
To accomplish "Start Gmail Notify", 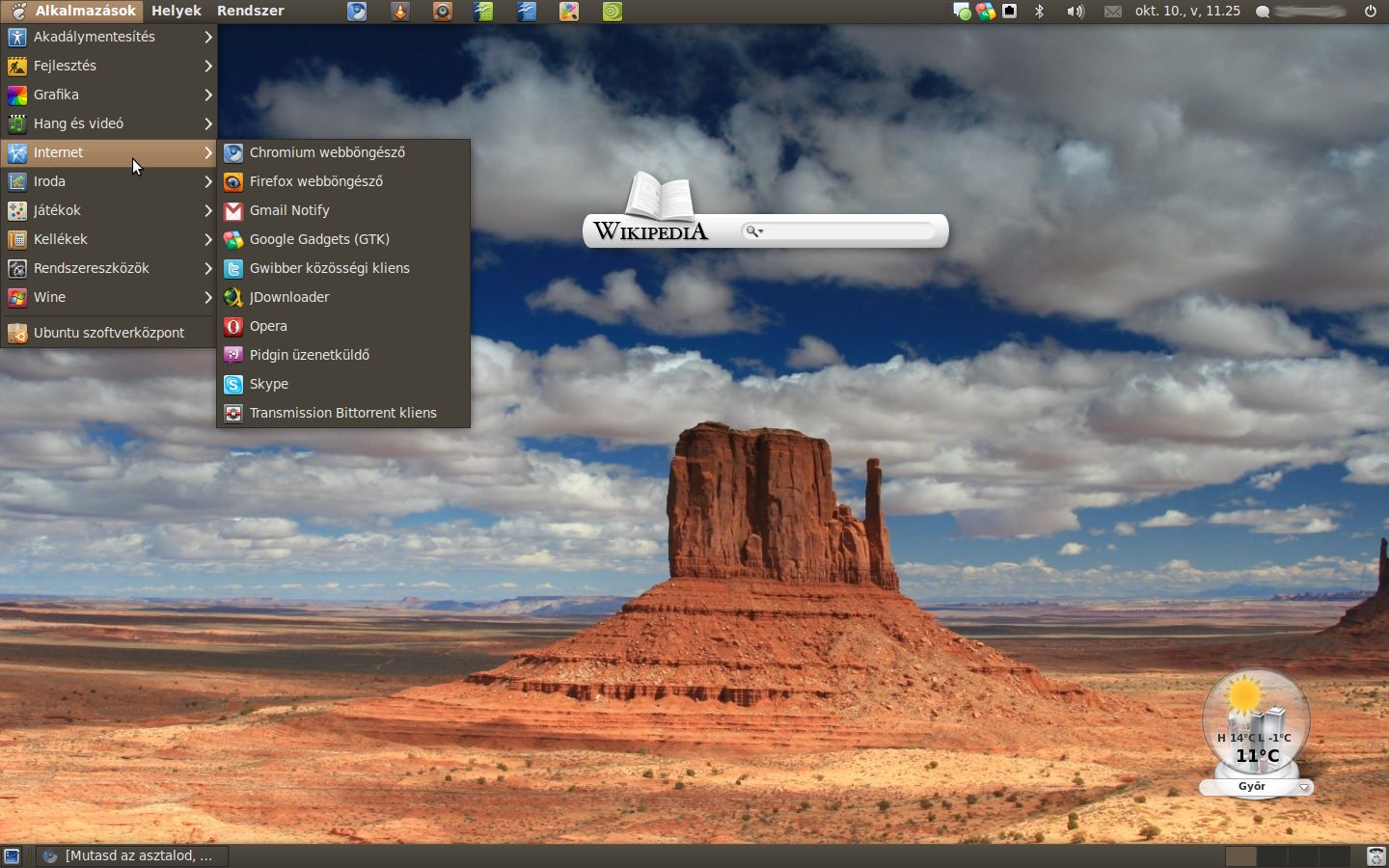I will coord(343,210).
